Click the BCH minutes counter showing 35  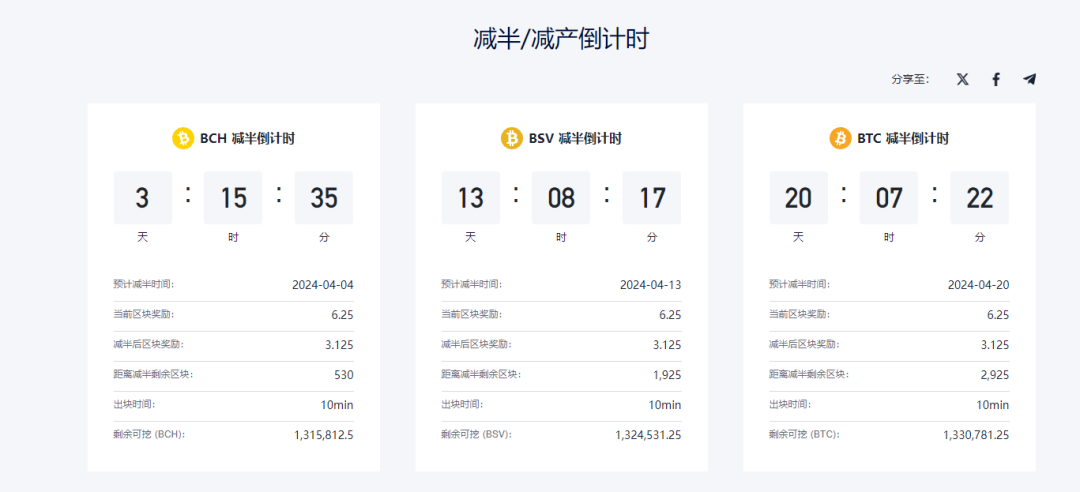(324, 198)
